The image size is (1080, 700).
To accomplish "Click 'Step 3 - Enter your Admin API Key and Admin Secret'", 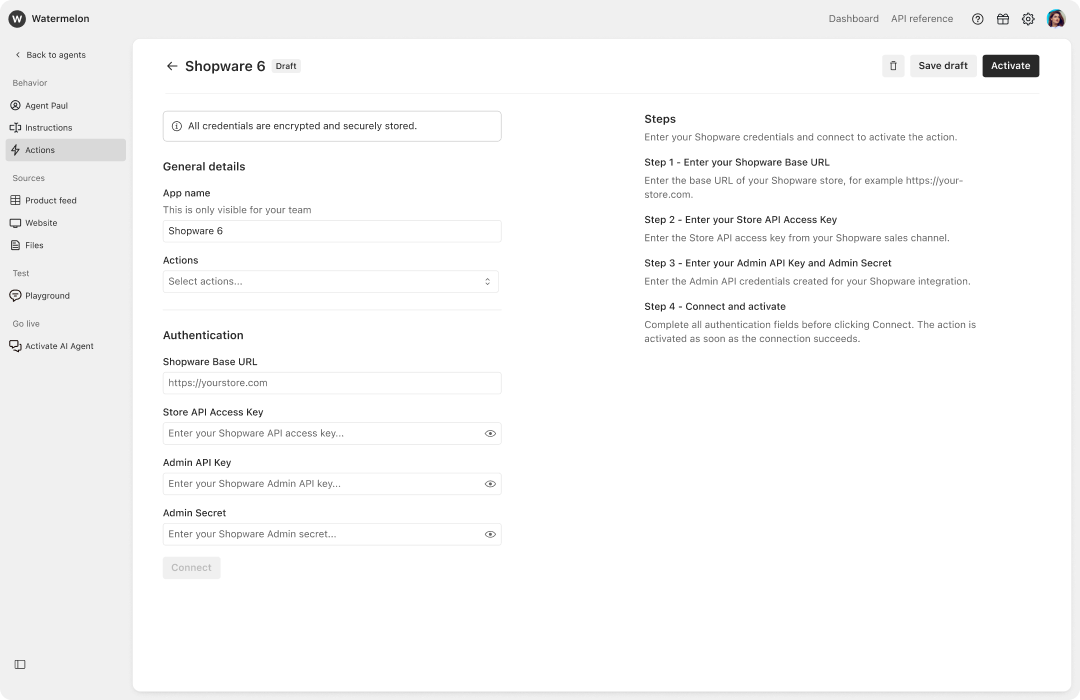I will click(767, 263).
